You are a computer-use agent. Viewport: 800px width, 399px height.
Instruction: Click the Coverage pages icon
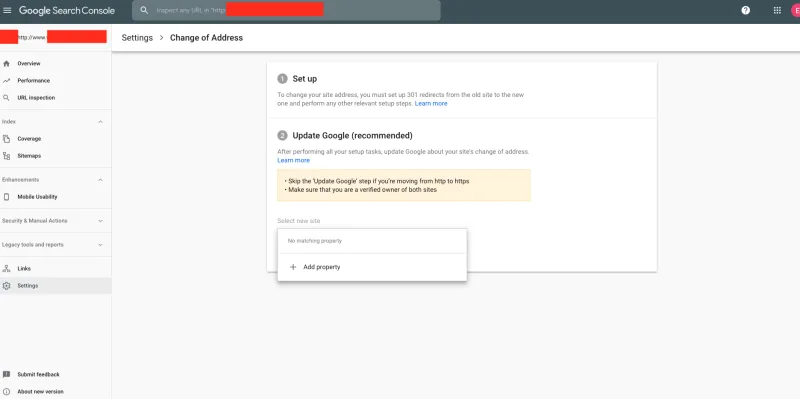6,139
